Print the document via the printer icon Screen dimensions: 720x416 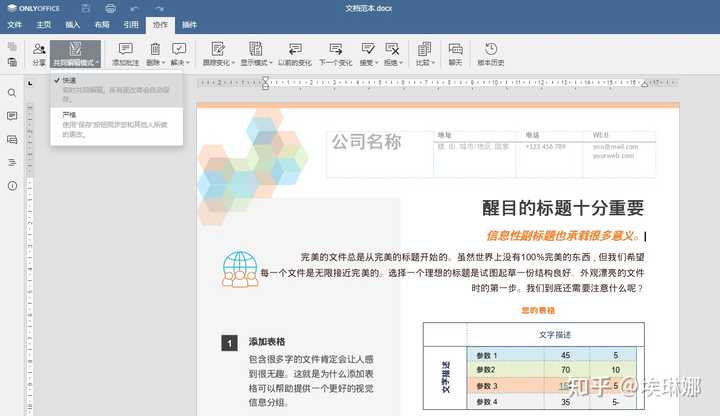click(110, 8)
